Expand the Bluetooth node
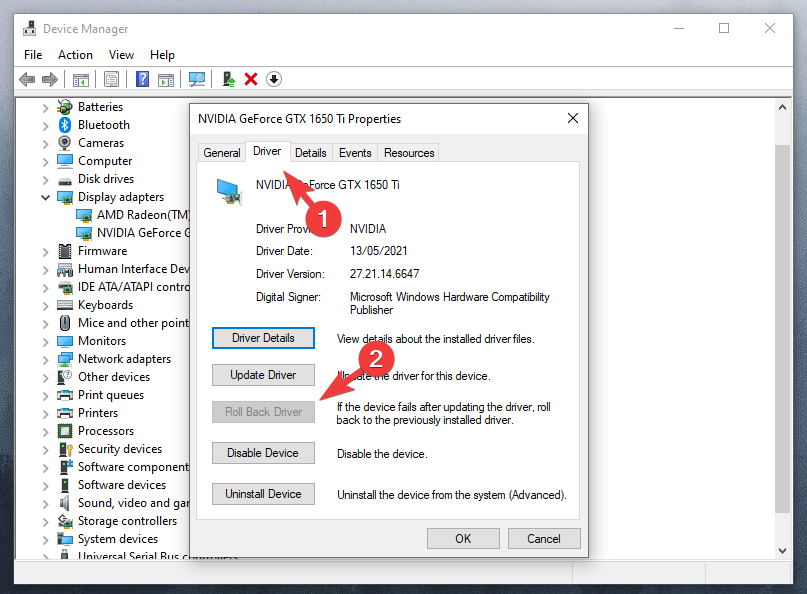This screenshot has width=807, height=594. pos(45,126)
